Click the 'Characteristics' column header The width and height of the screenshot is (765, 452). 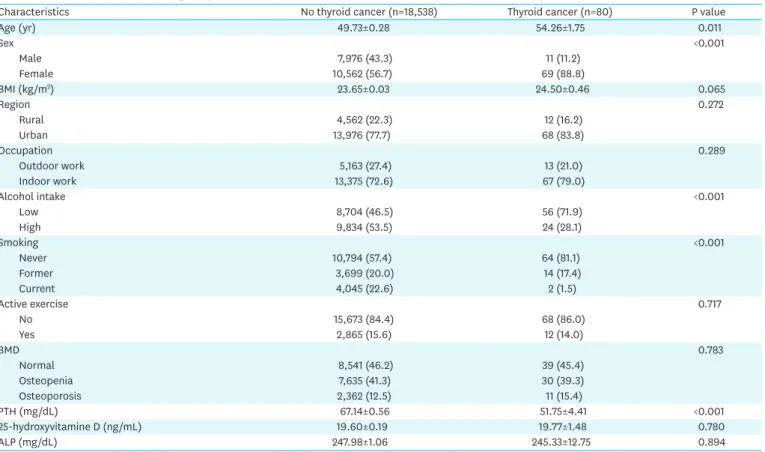click(34, 12)
